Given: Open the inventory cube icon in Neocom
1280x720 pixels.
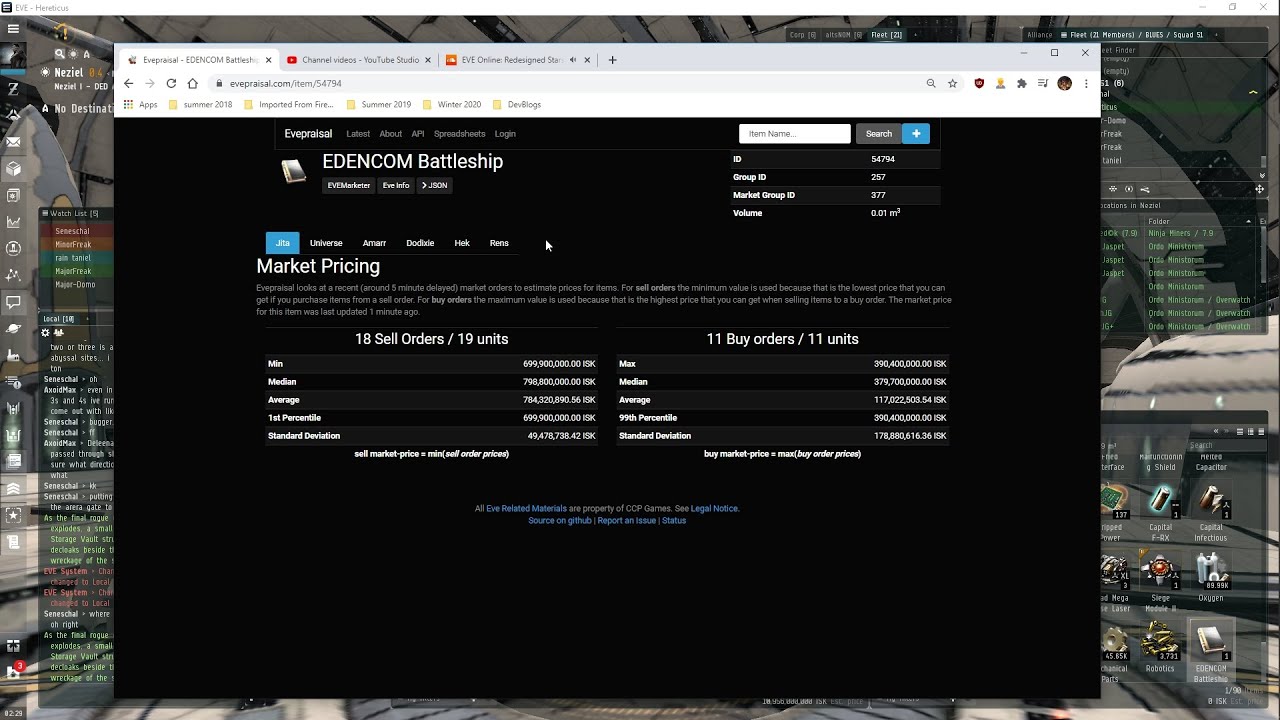Looking at the screenshot, I should (x=13, y=169).
